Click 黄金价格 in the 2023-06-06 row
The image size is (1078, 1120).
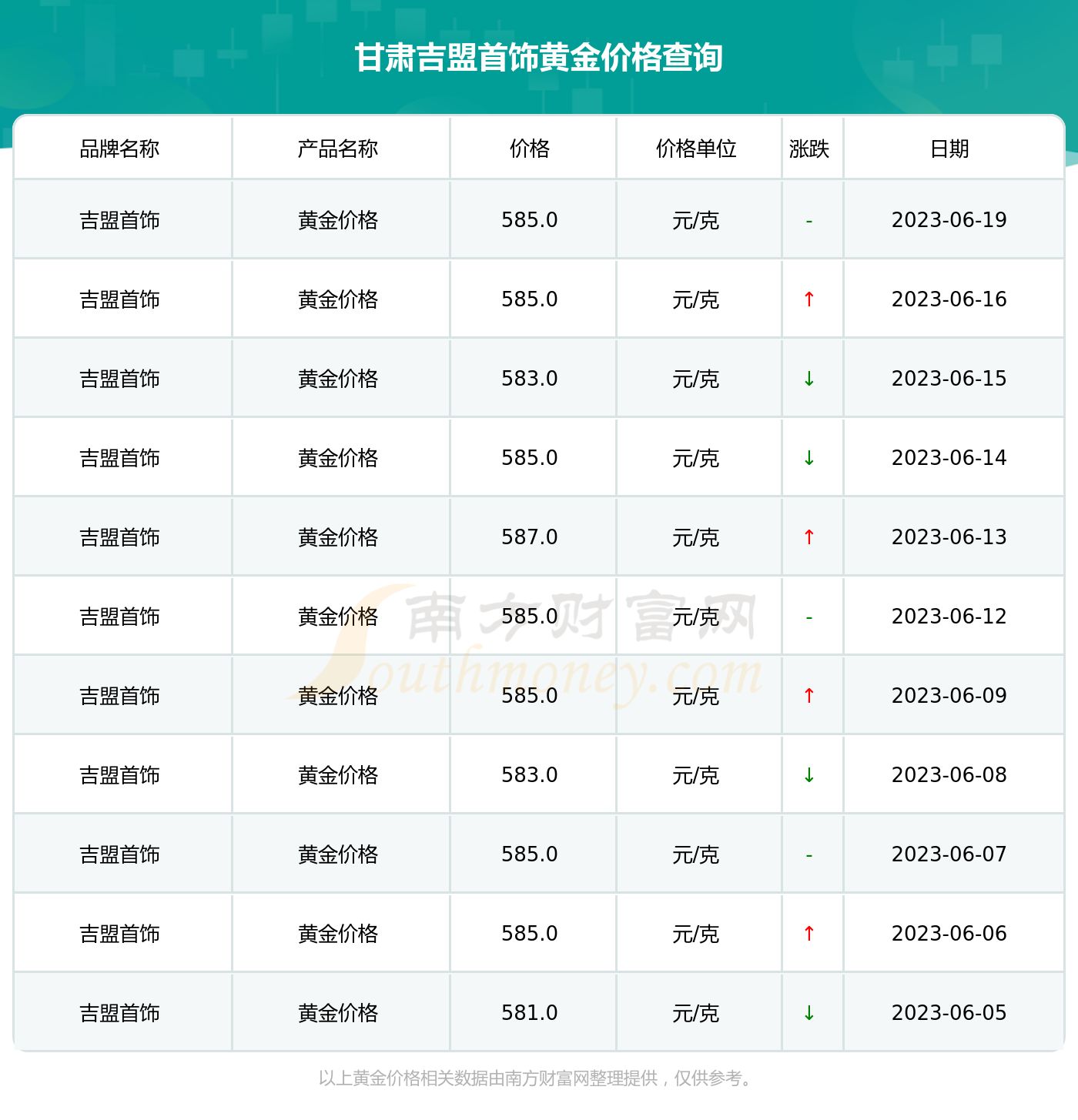(x=338, y=934)
